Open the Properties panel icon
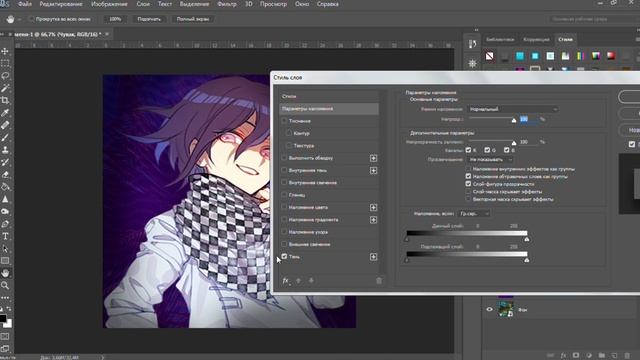This screenshot has height=360, width=640. 472,63
